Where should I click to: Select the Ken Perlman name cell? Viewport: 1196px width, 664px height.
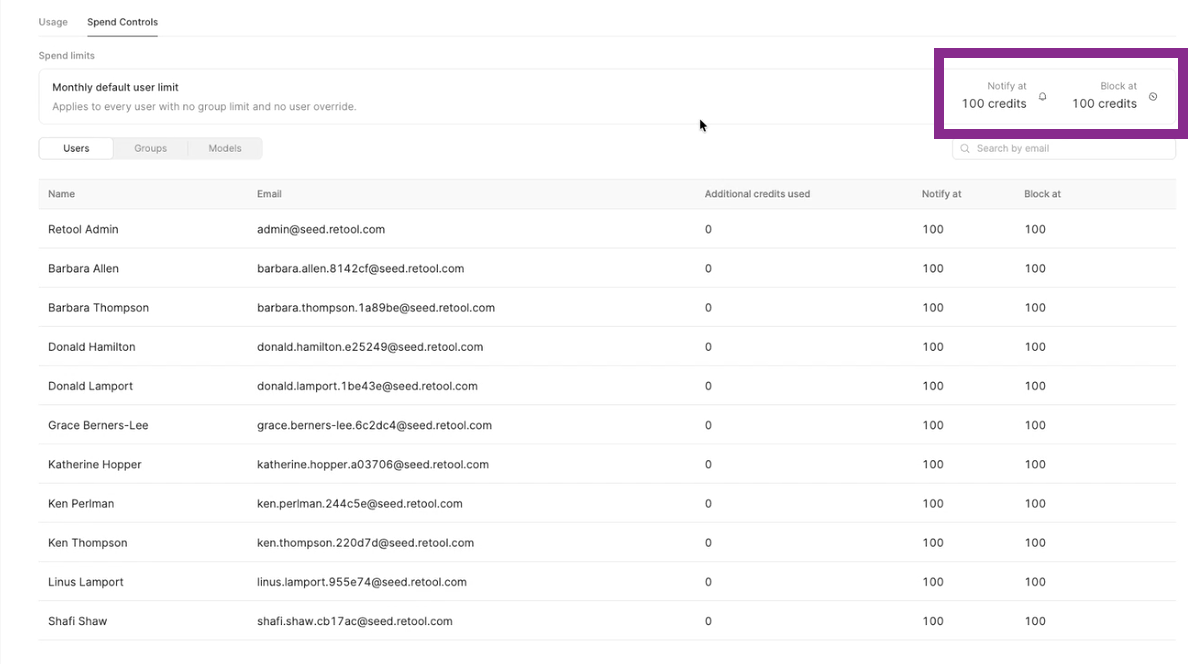[x=81, y=504]
